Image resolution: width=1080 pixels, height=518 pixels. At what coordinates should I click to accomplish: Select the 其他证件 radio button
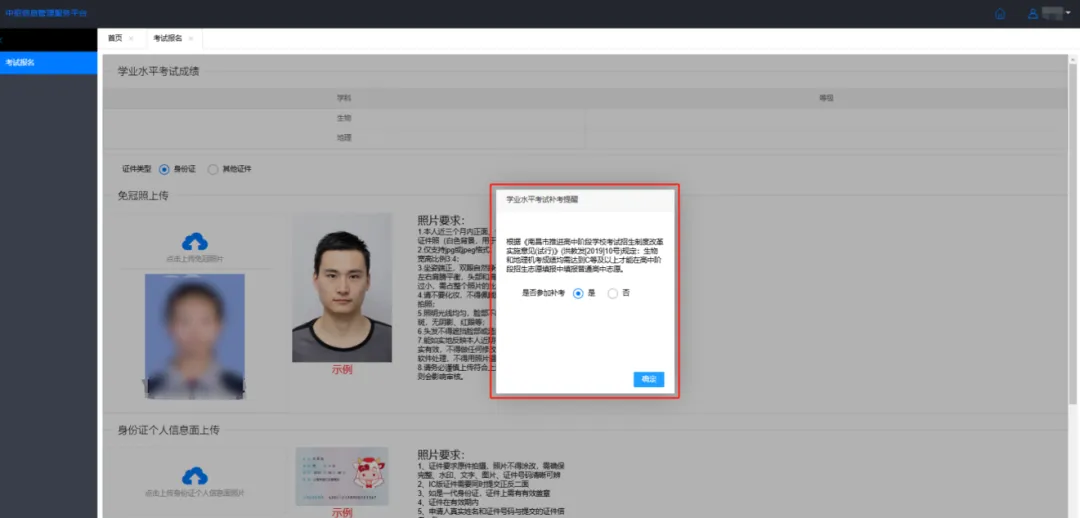tap(213, 169)
